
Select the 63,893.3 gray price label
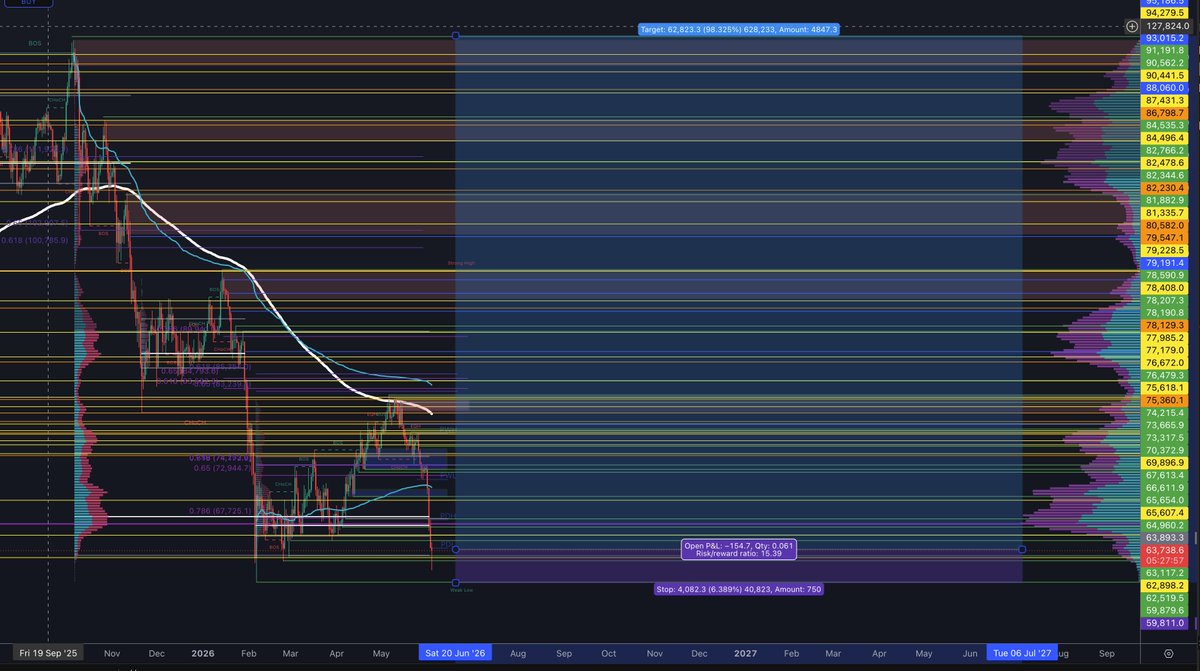click(1165, 537)
